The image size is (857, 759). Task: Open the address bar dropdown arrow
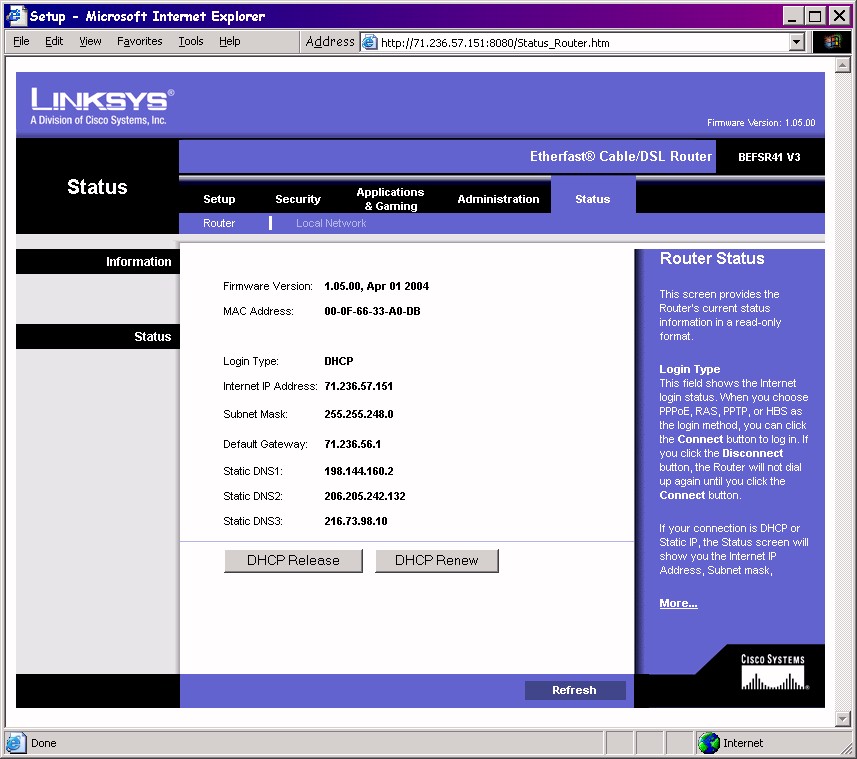[797, 42]
